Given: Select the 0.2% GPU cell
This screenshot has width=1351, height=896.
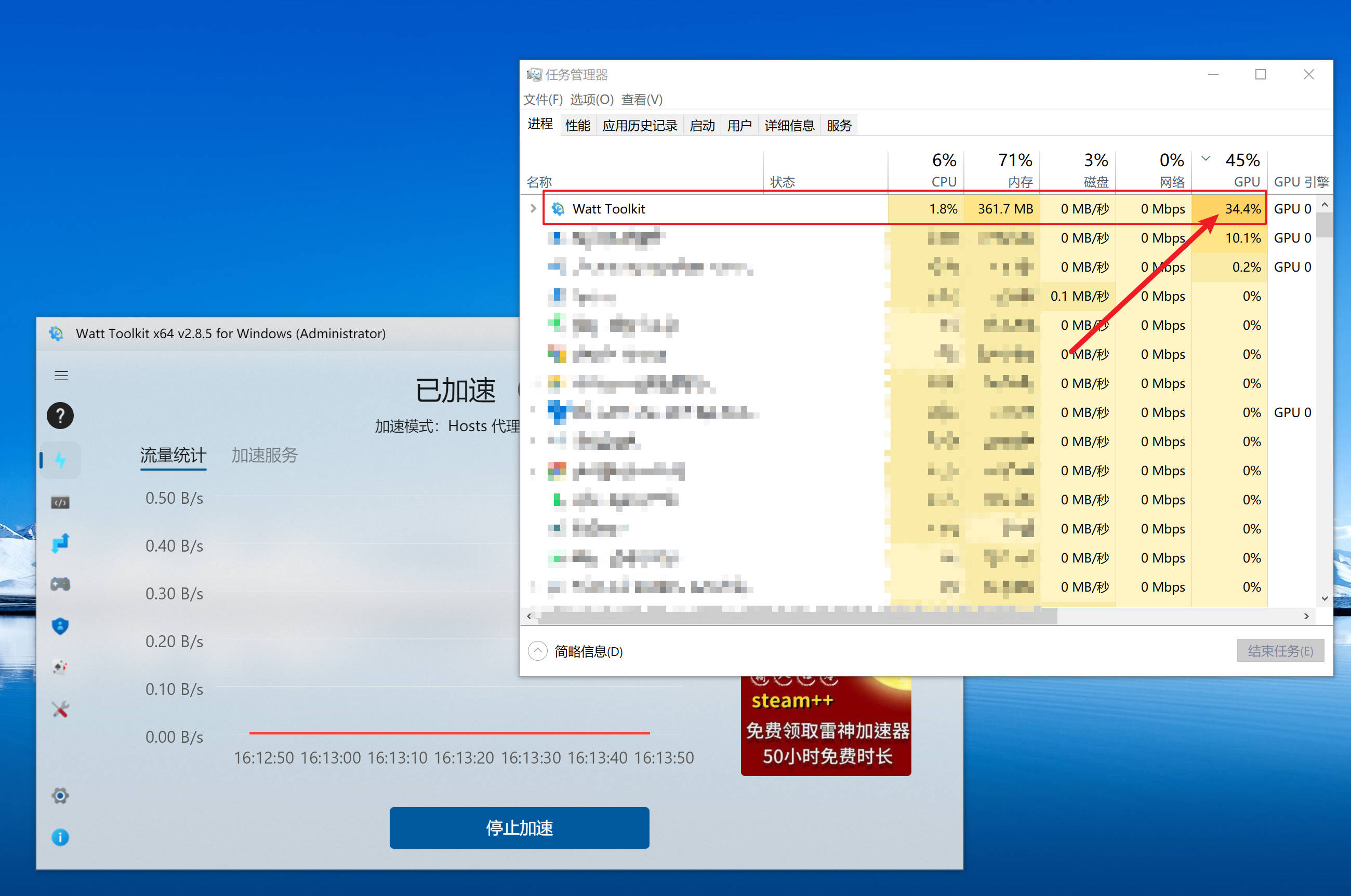Looking at the screenshot, I should [x=1229, y=267].
